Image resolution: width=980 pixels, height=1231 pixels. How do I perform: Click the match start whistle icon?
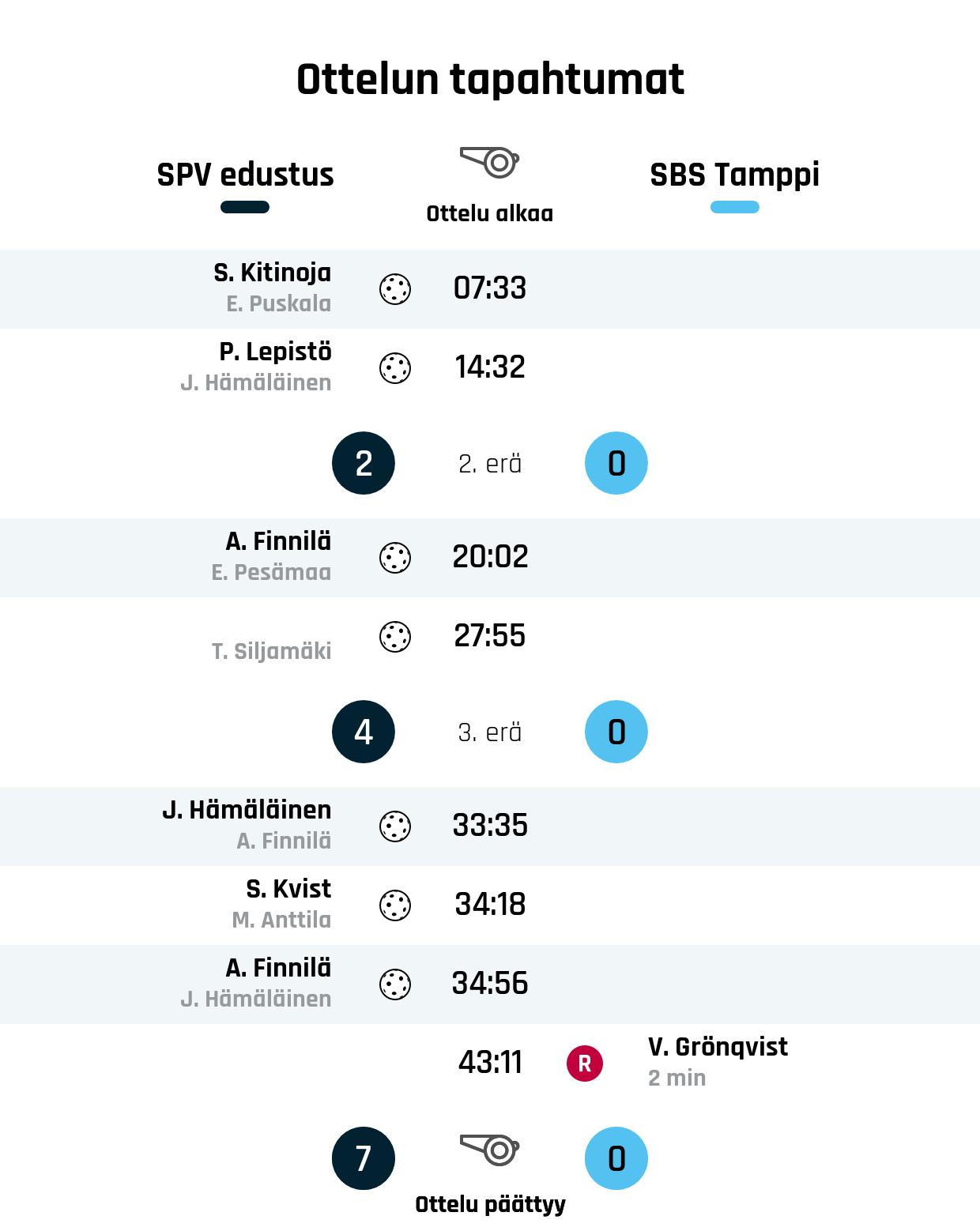click(490, 162)
